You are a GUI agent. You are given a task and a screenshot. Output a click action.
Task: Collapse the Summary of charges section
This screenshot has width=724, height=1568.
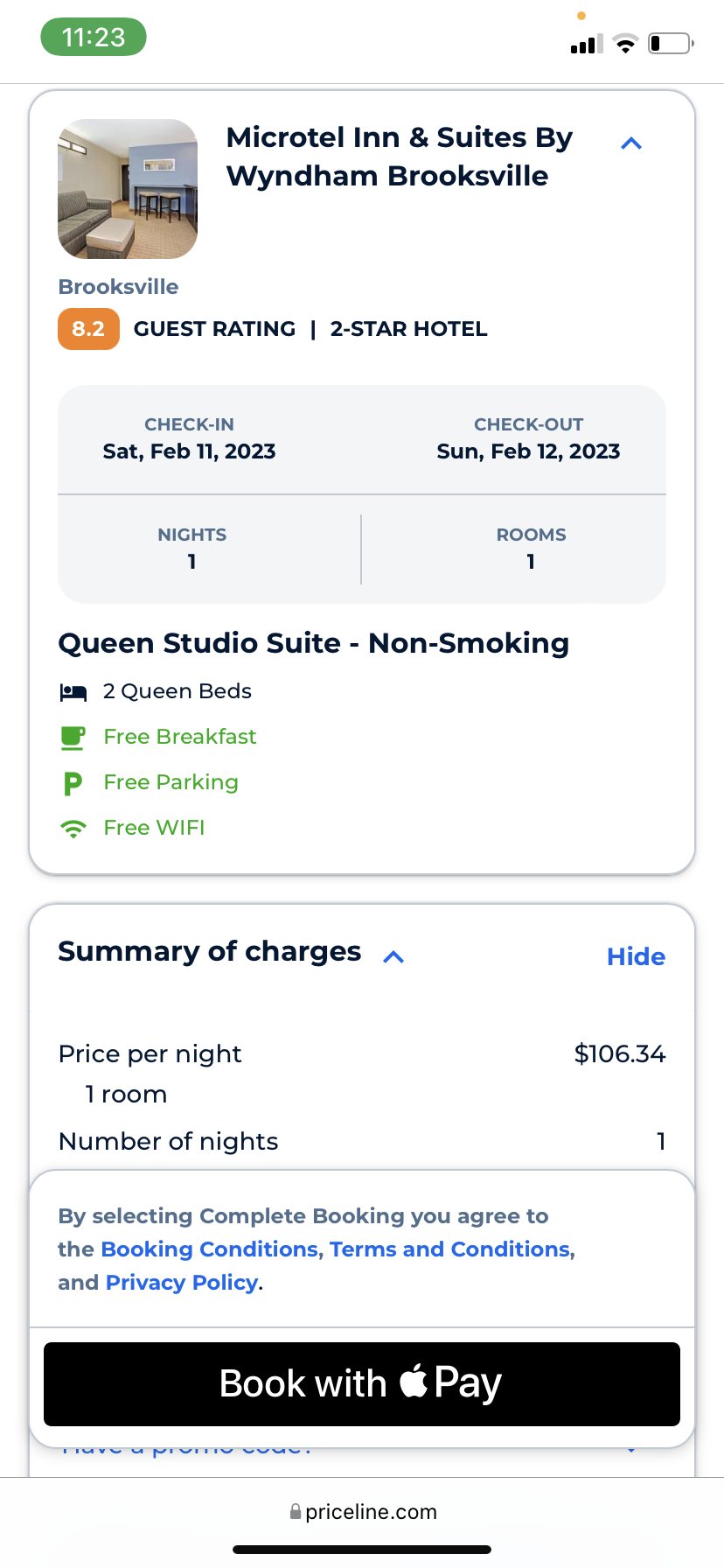[394, 956]
